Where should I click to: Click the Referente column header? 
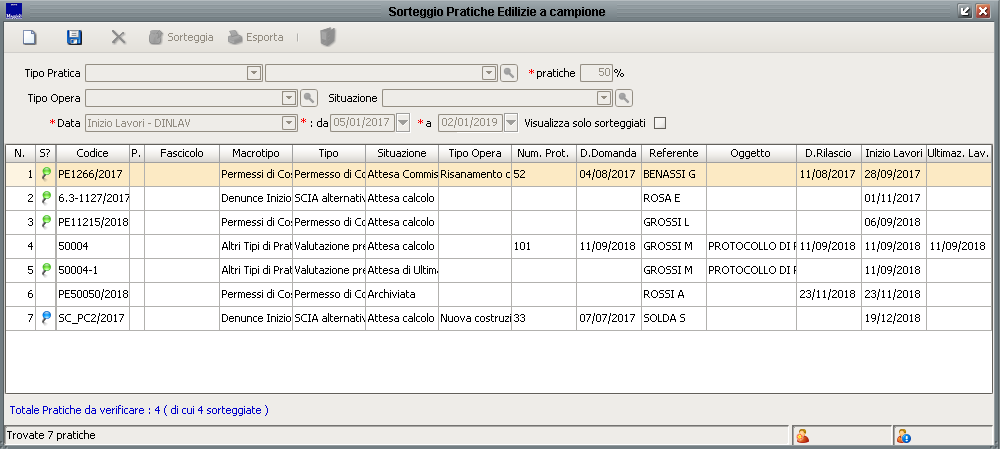tap(673, 153)
